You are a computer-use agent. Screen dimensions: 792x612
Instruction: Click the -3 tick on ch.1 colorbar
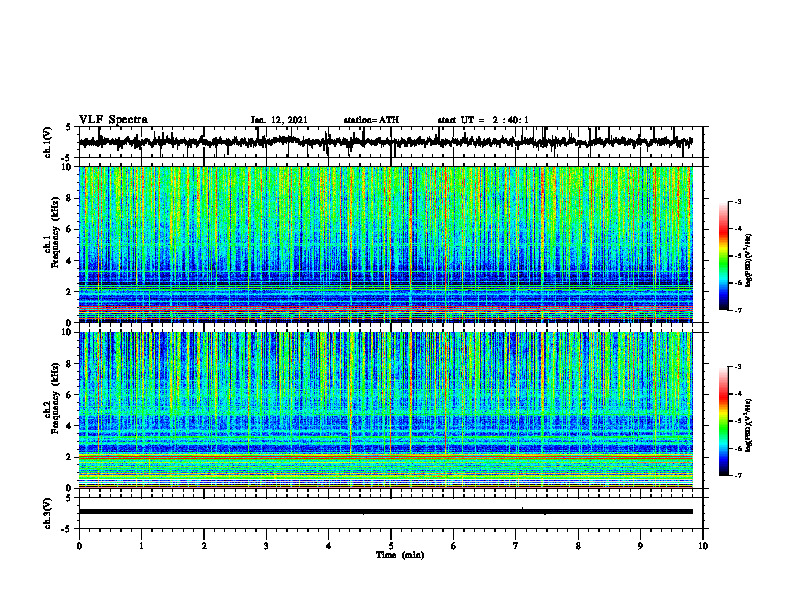(738, 201)
